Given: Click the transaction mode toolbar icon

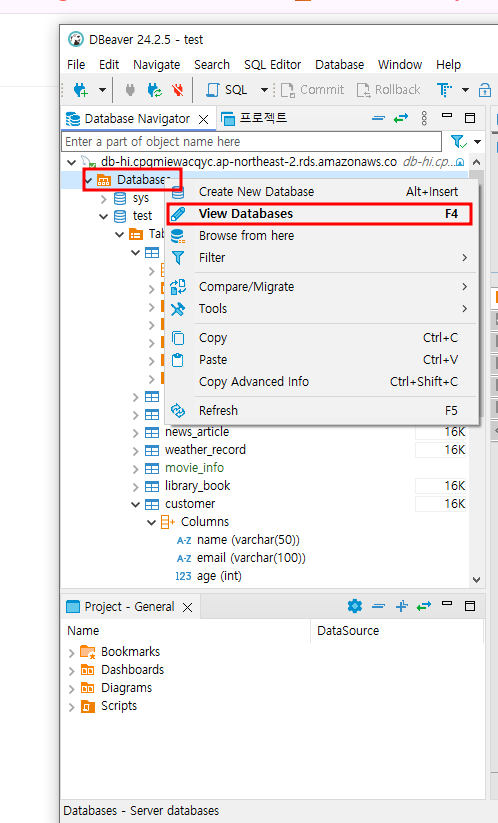Looking at the screenshot, I should pos(444,90).
